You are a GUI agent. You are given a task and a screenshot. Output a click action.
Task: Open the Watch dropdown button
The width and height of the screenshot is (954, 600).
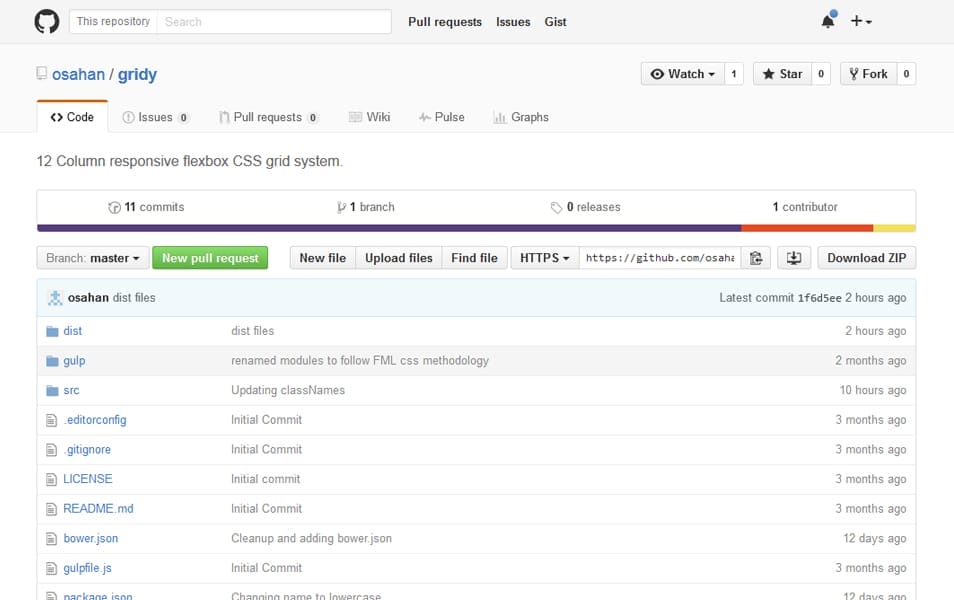coord(683,74)
